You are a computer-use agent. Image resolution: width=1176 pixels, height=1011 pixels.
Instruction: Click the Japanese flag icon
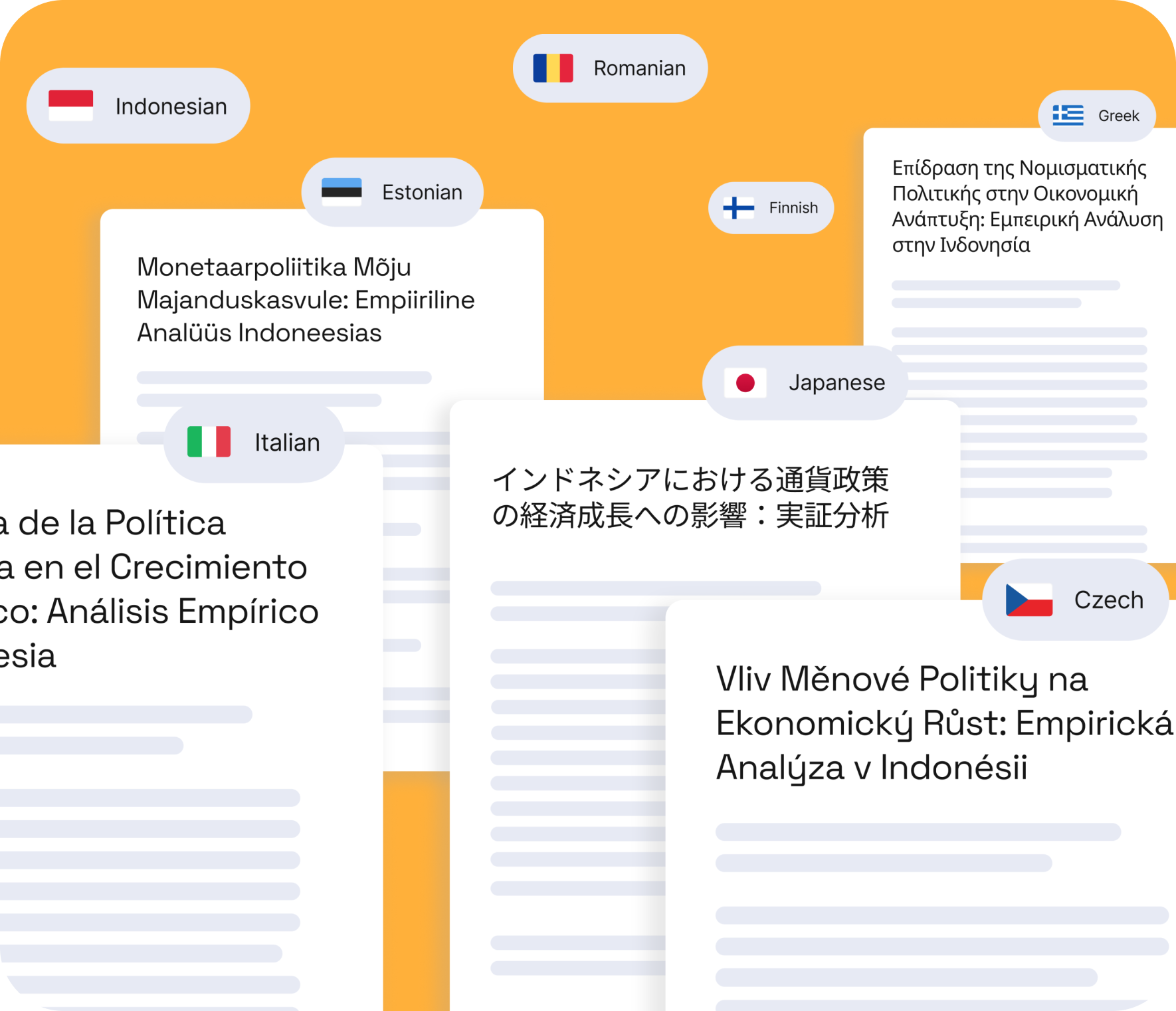tap(745, 383)
